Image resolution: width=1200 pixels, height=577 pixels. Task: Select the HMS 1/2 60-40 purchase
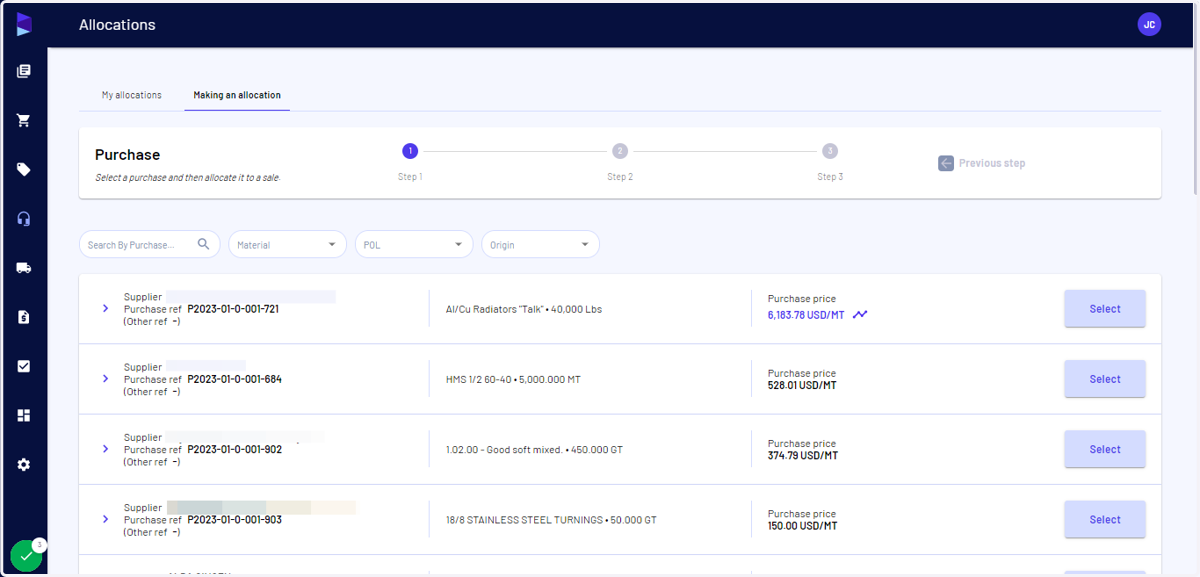point(1105,379)
